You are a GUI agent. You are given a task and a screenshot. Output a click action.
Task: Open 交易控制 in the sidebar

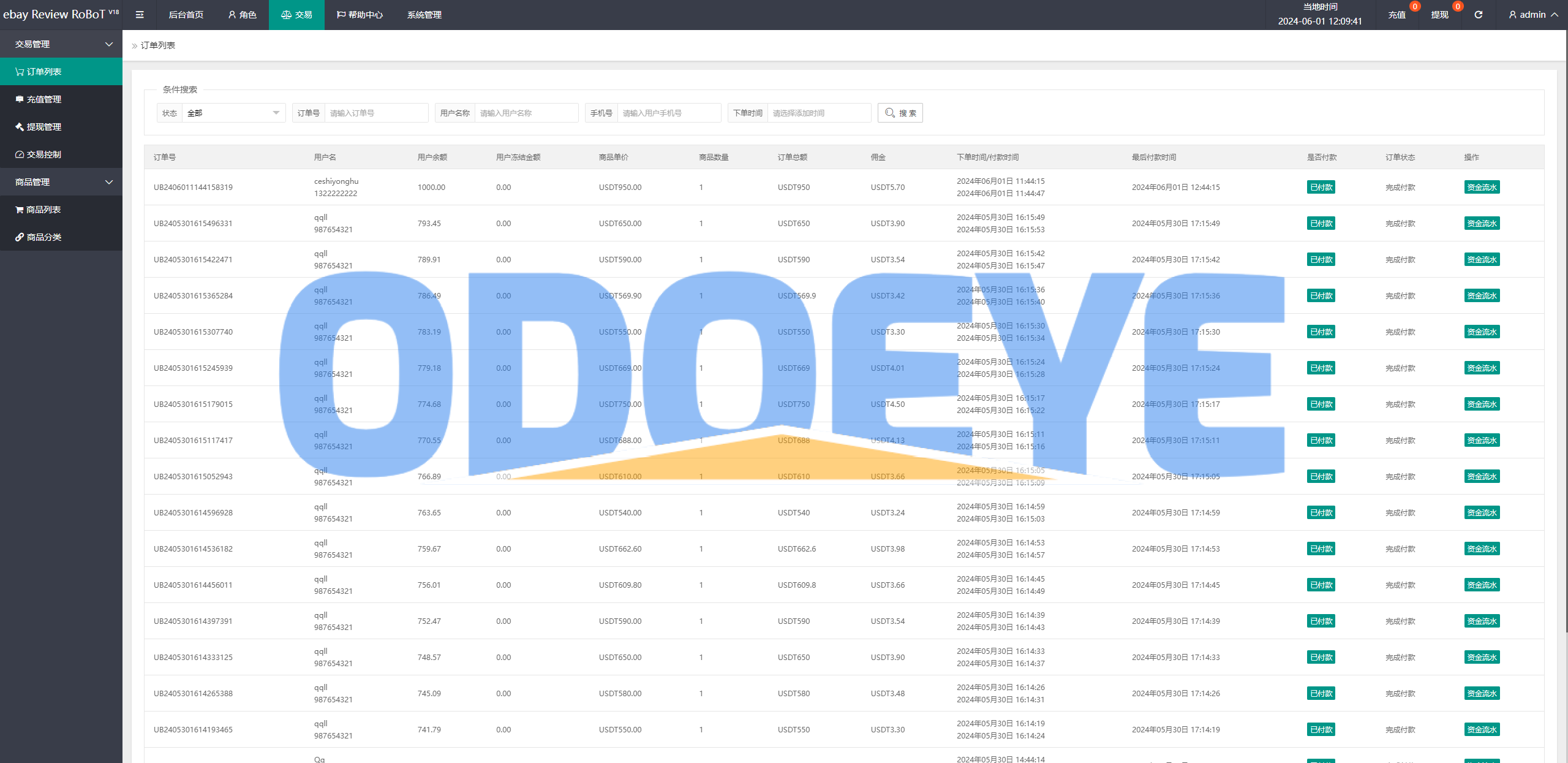tap(61, 154)
